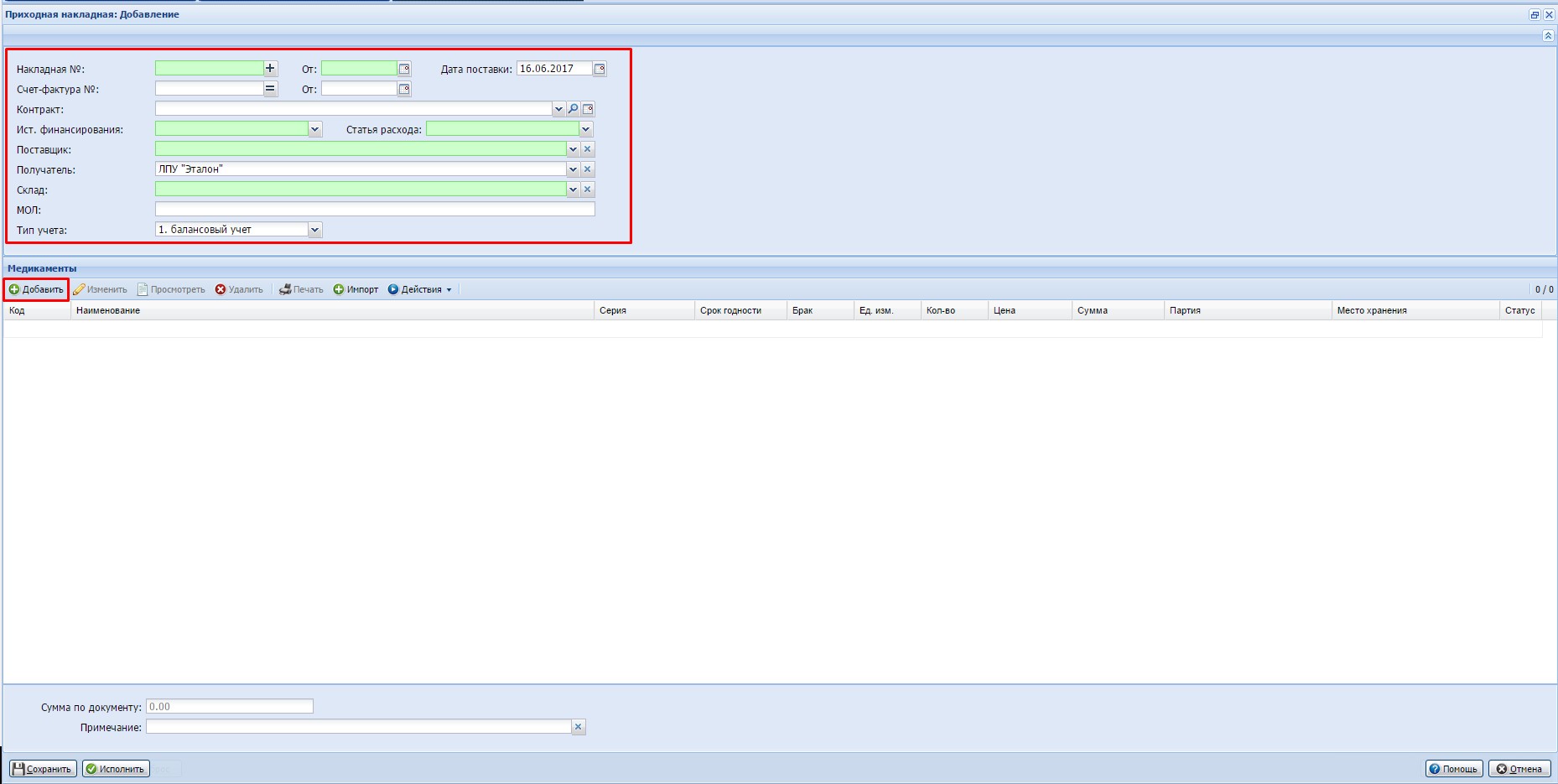Expand the Склад dropdown list

click(573, 190)
